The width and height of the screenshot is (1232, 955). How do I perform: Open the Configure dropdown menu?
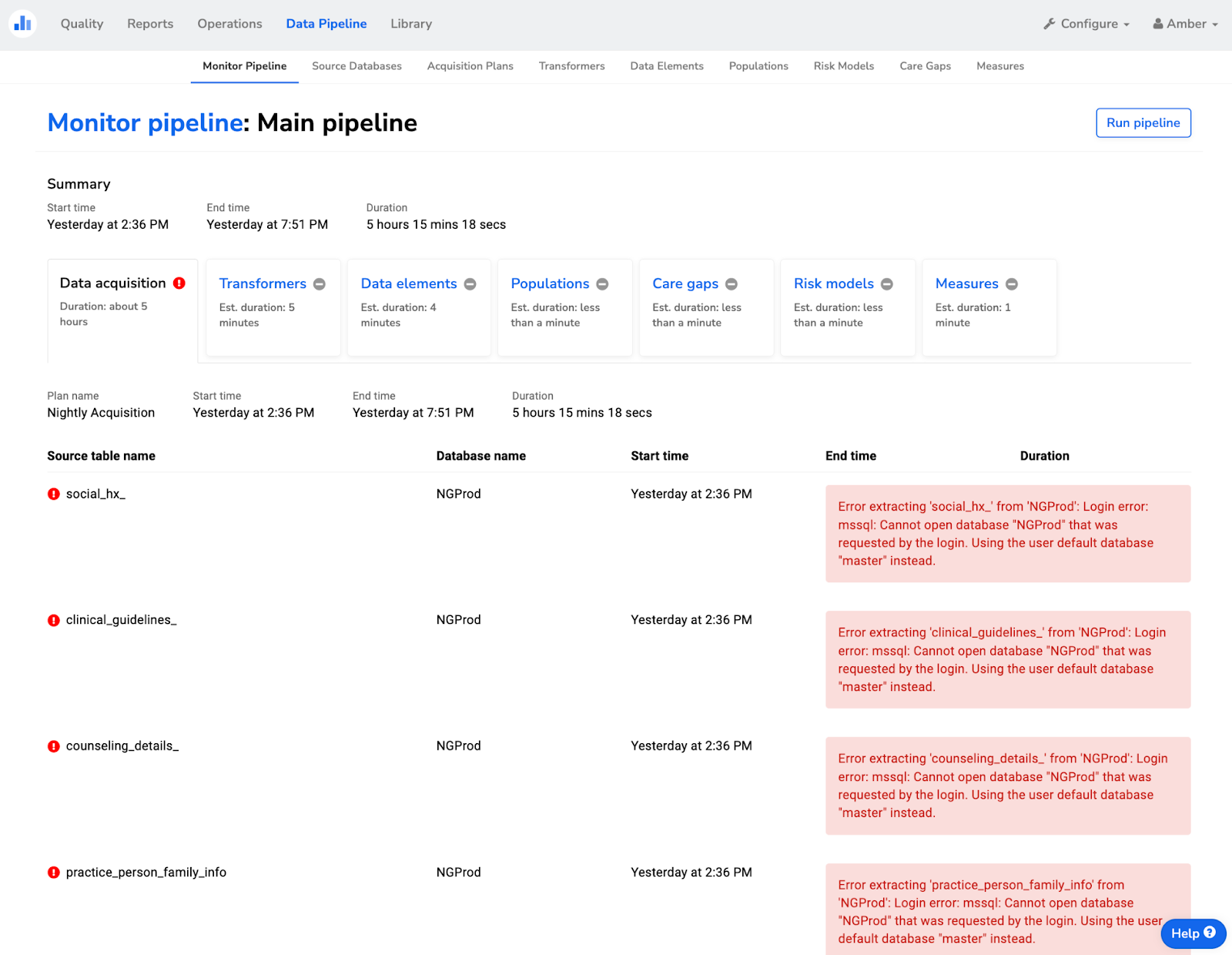pos(1086,24)
